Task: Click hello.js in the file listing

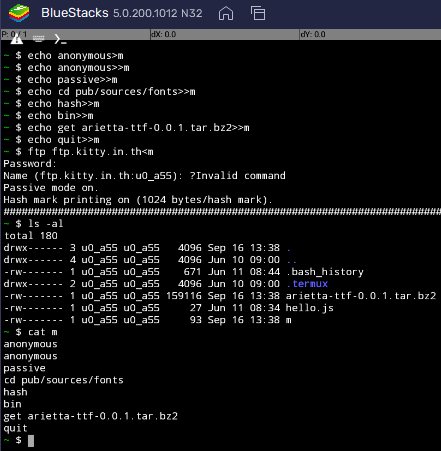Action: click(309, 308)
